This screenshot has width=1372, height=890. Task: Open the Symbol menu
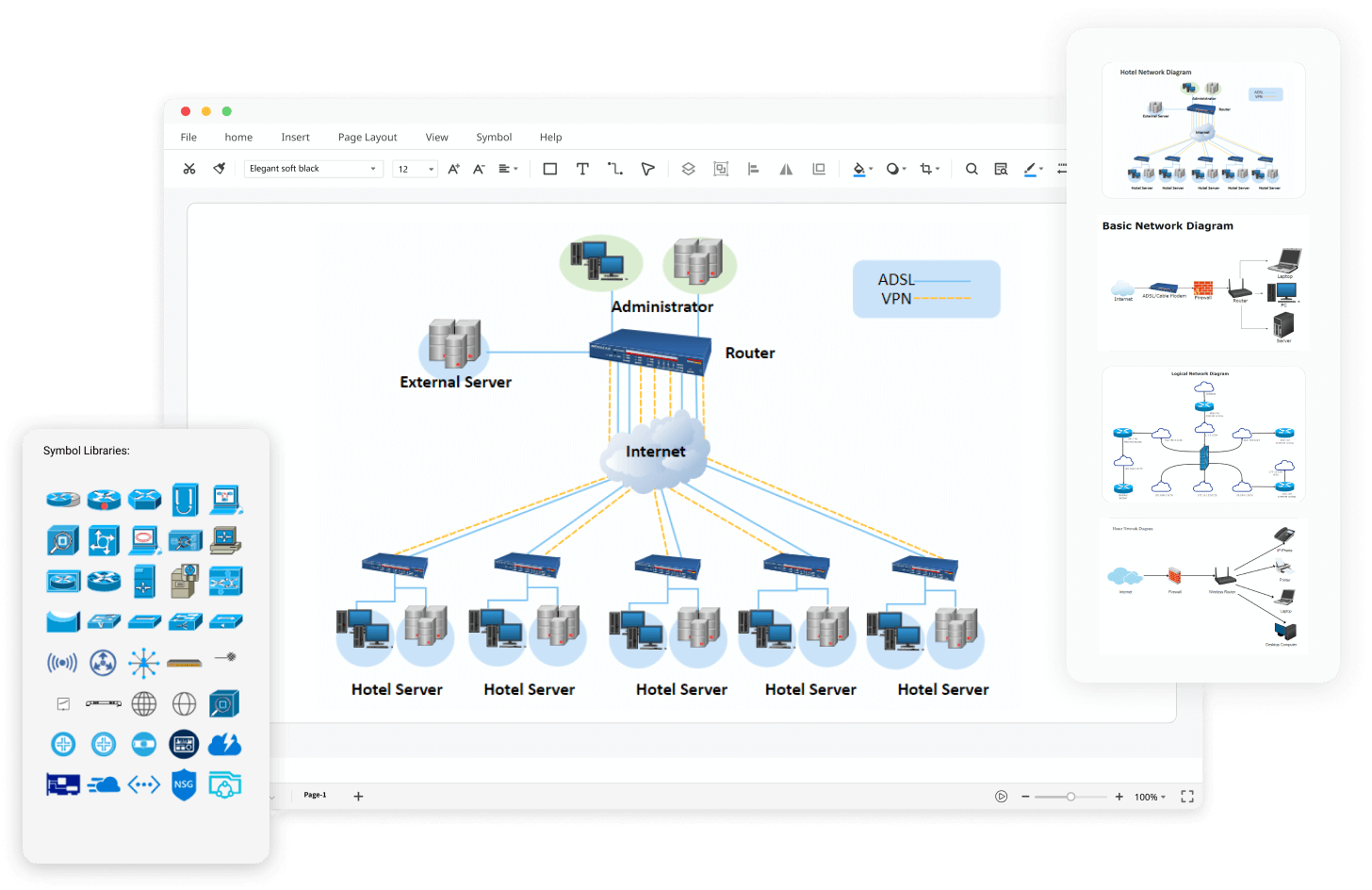click(494, 137)
